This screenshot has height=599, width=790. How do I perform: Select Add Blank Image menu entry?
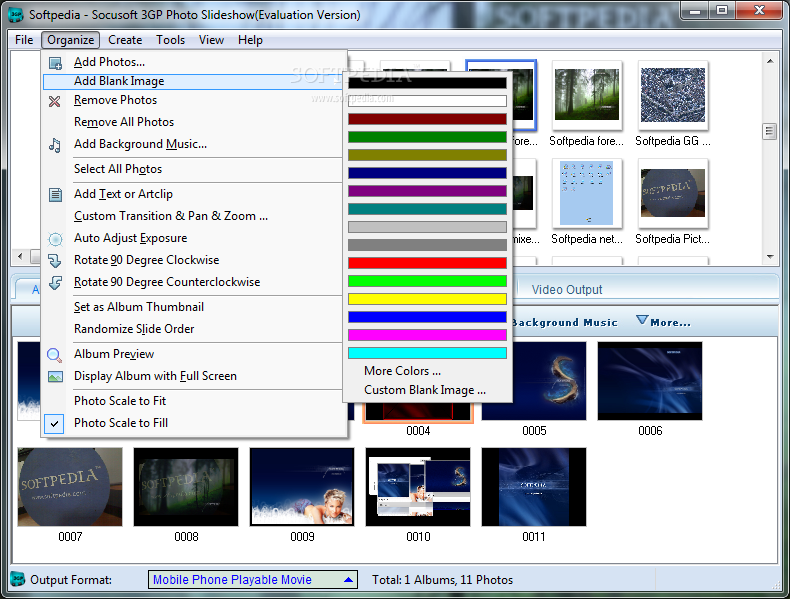pyautogui.click(x=193, y=81)
